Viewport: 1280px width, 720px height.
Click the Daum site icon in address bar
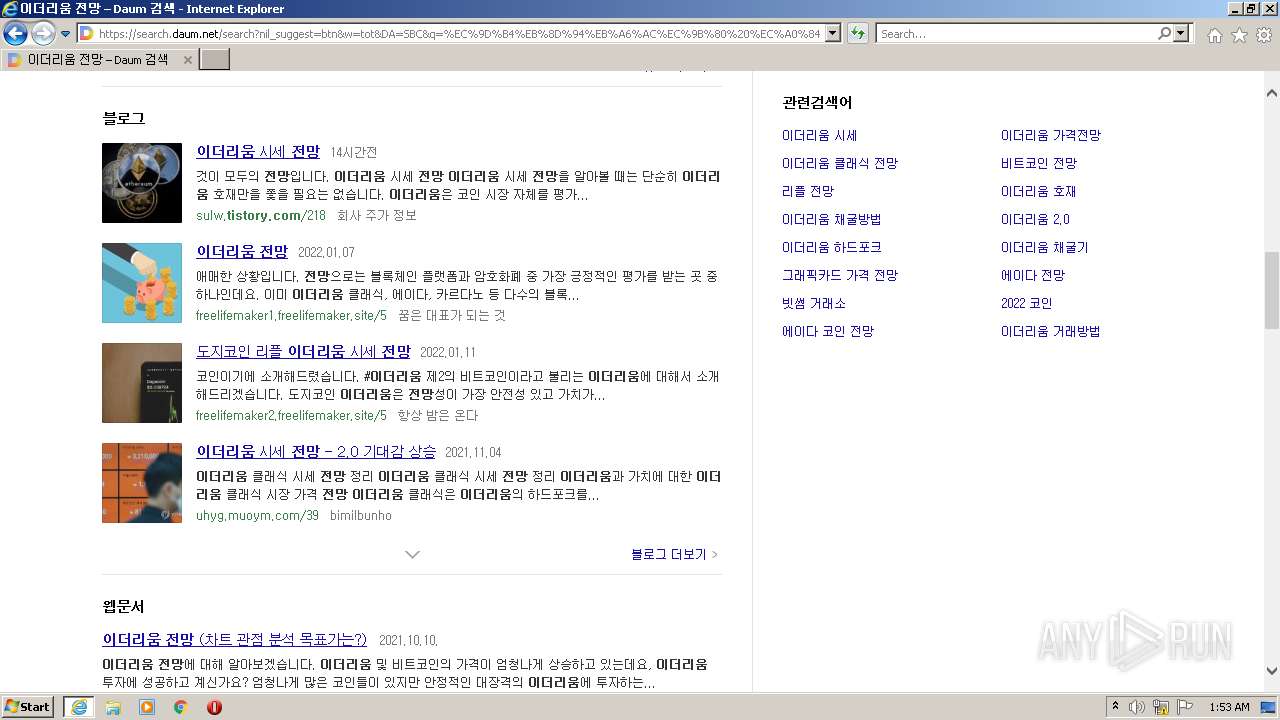pos(87,34)
